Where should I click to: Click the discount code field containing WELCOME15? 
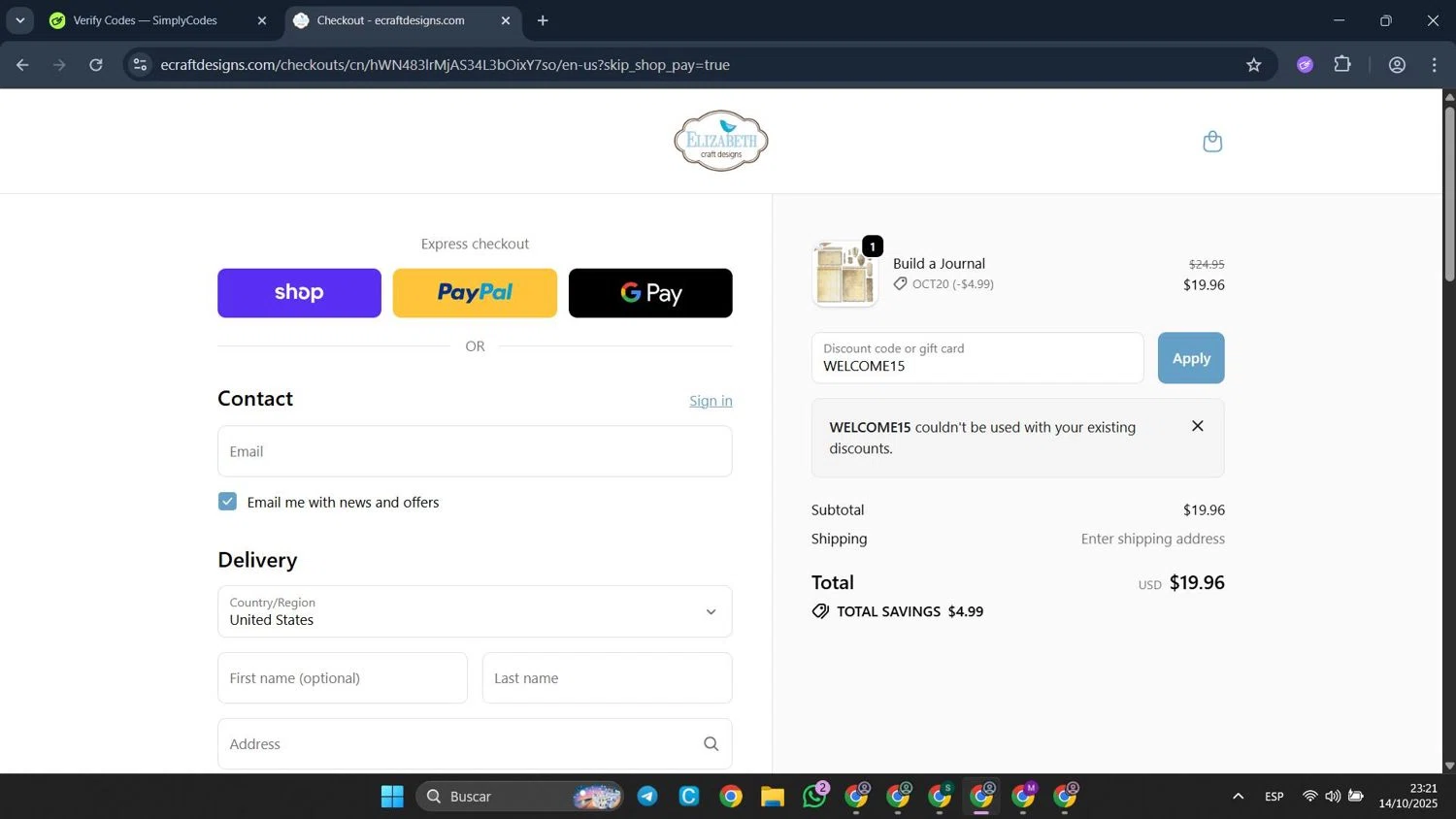(977, 358)
